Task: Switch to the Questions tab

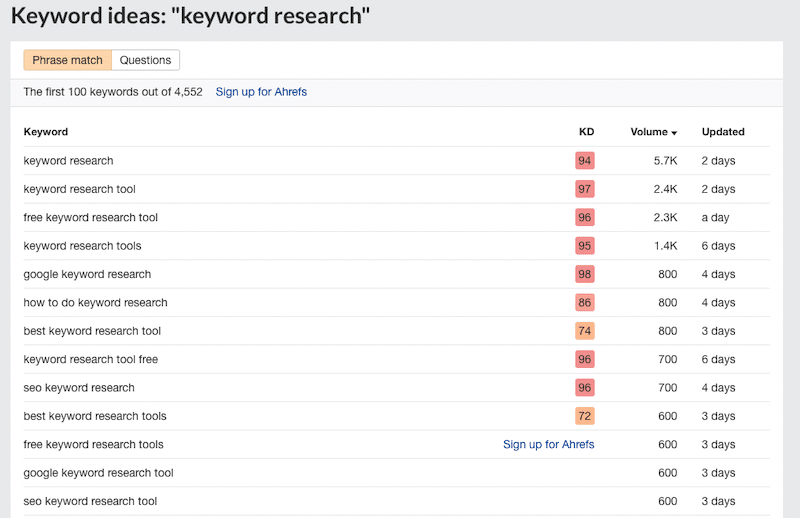Action: pyautogui.click(x=145, y=60)
